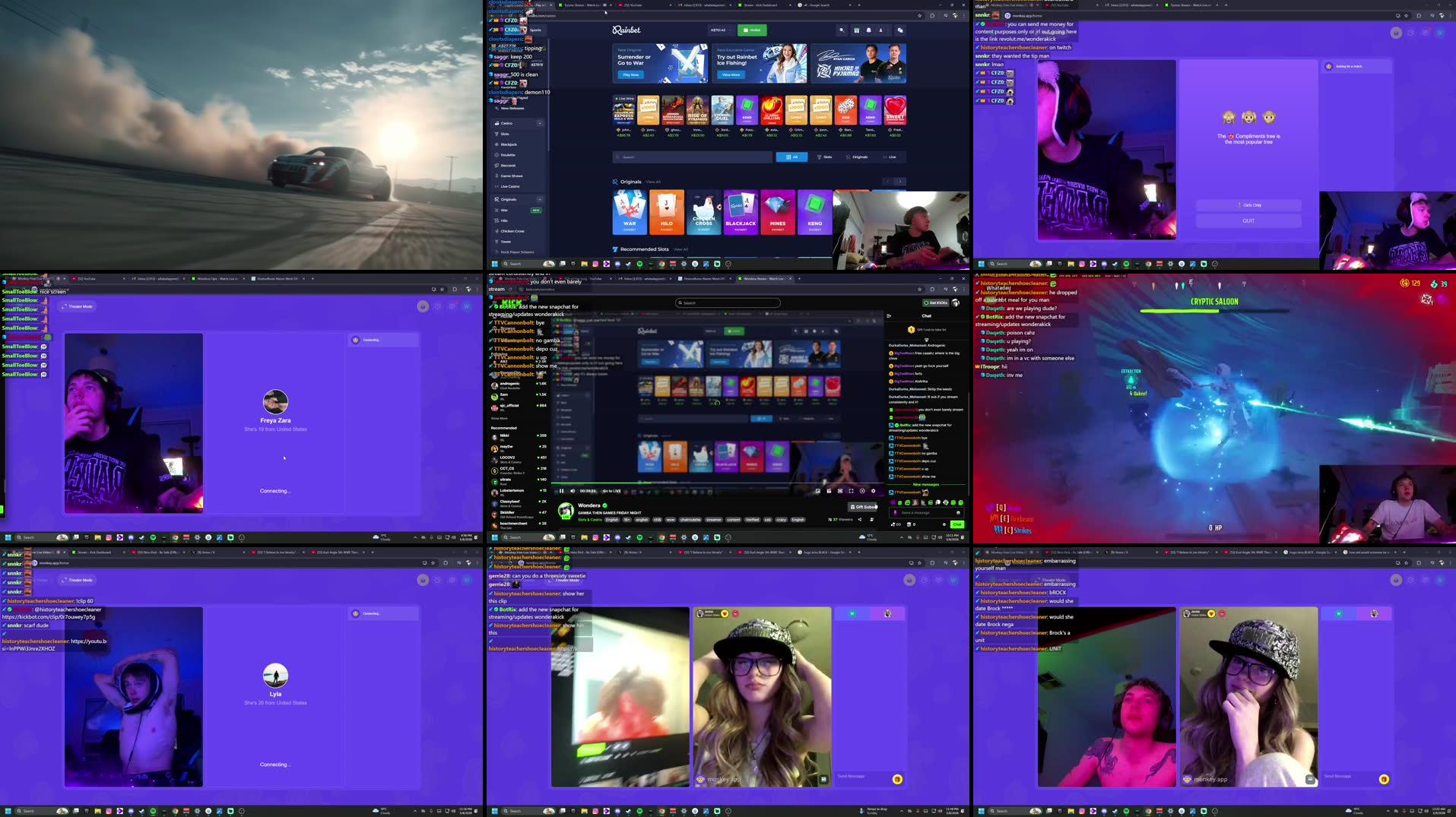The image size is (1456, 817).
Task: Open the Rainbet profile user icon
Action: click(880, 30)
